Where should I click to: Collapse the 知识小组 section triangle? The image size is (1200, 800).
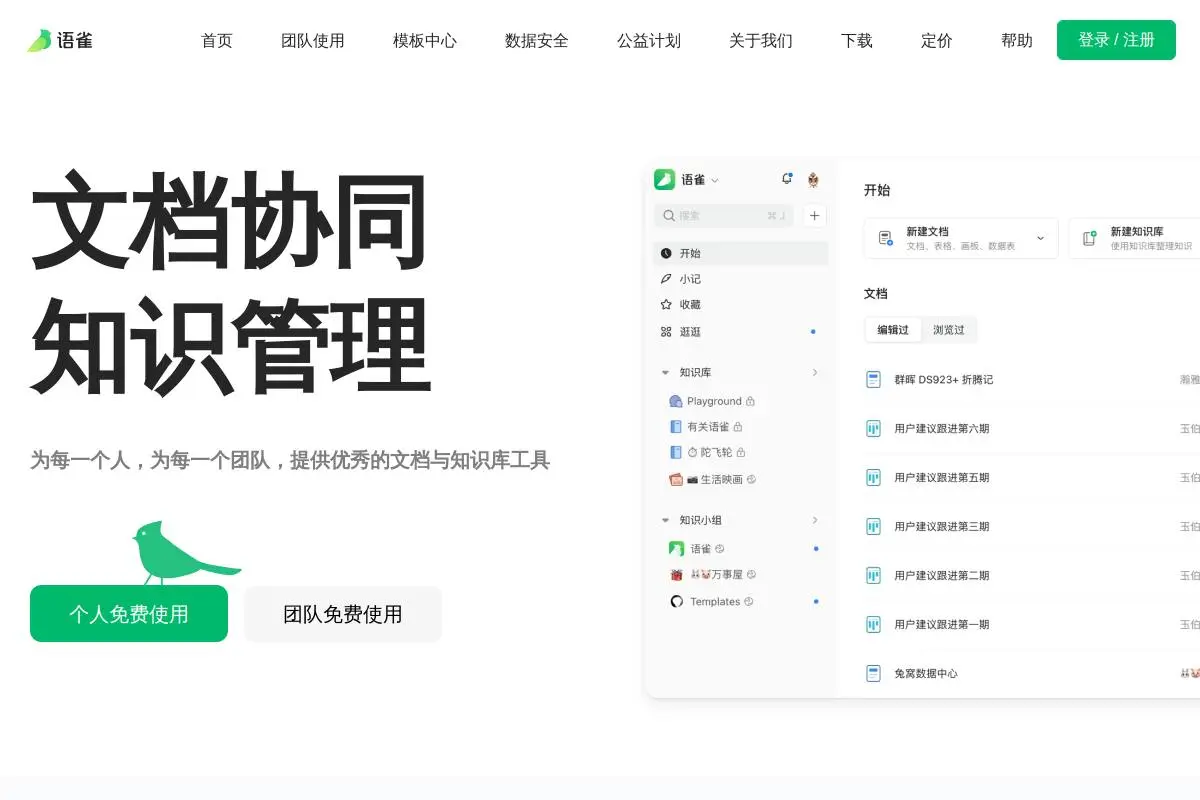(665, 520)
